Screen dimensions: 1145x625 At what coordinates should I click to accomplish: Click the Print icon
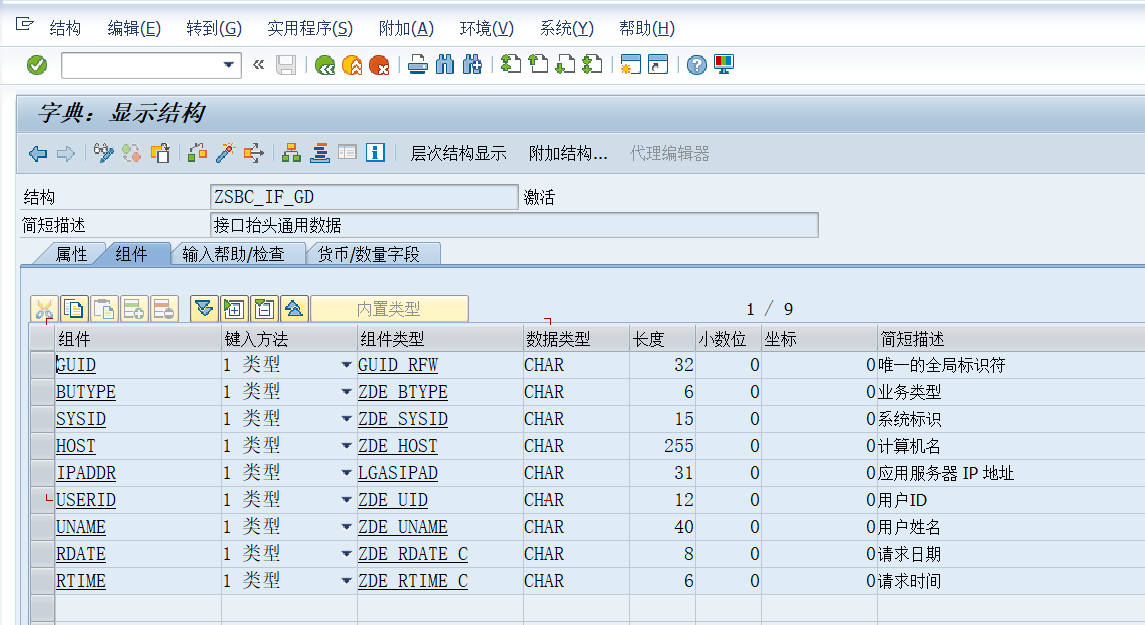pyautogui.click(x=418, y=65)
